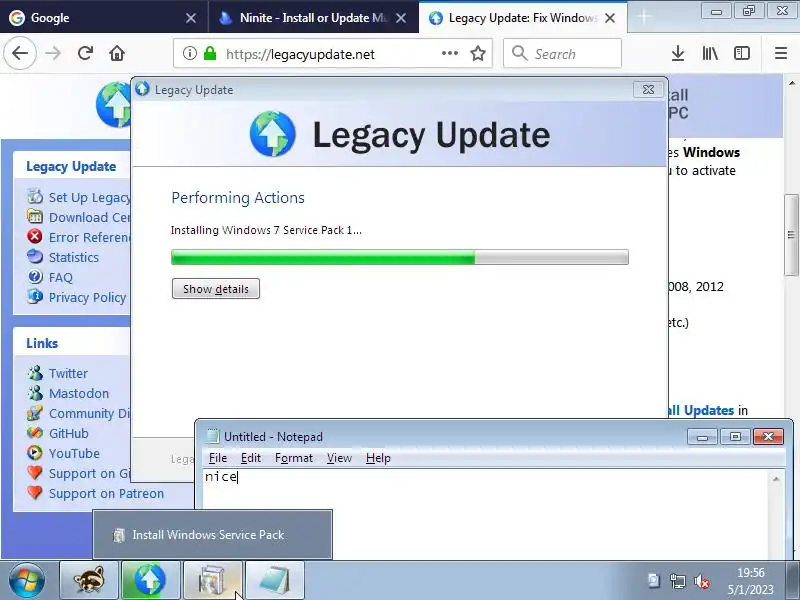800x600 pixels.
Task: Click the browser Search box
Action: pos(562,53)
